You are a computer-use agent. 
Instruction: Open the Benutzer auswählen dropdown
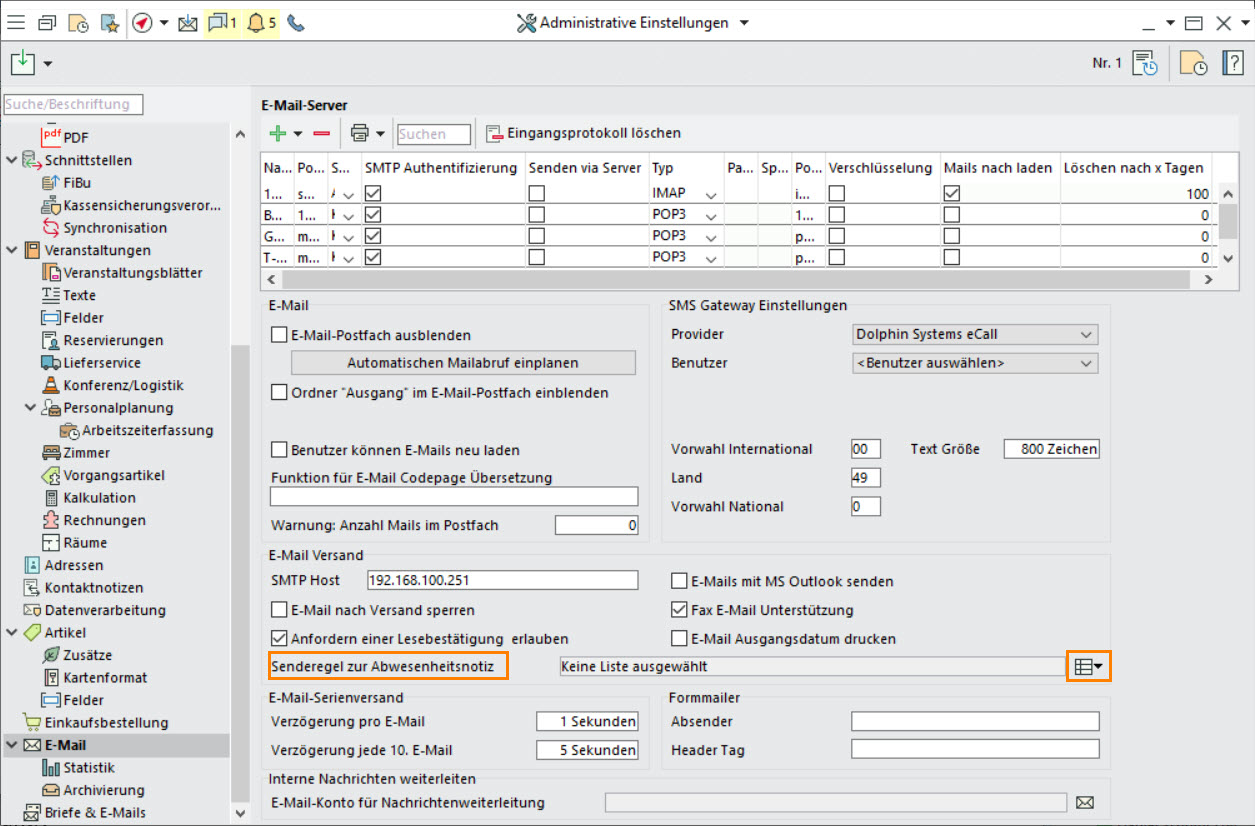pos(974,363)
